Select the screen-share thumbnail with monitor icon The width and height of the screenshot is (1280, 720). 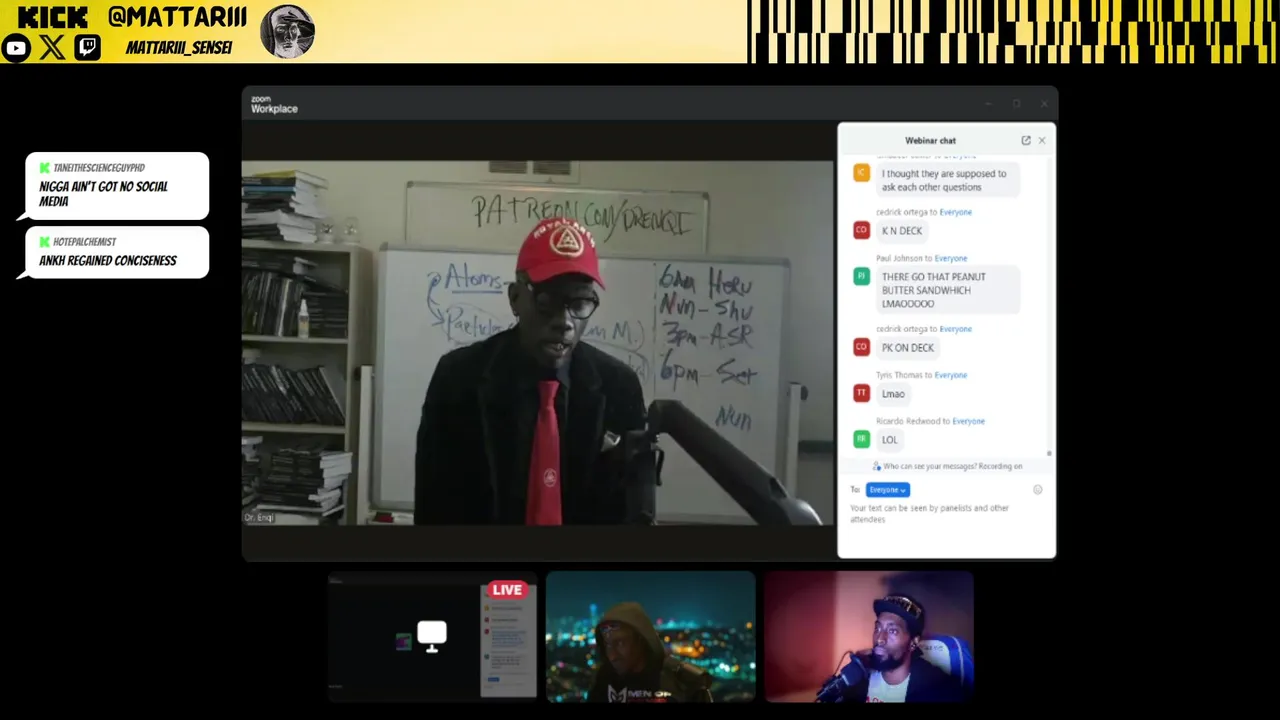click(432, 636)
